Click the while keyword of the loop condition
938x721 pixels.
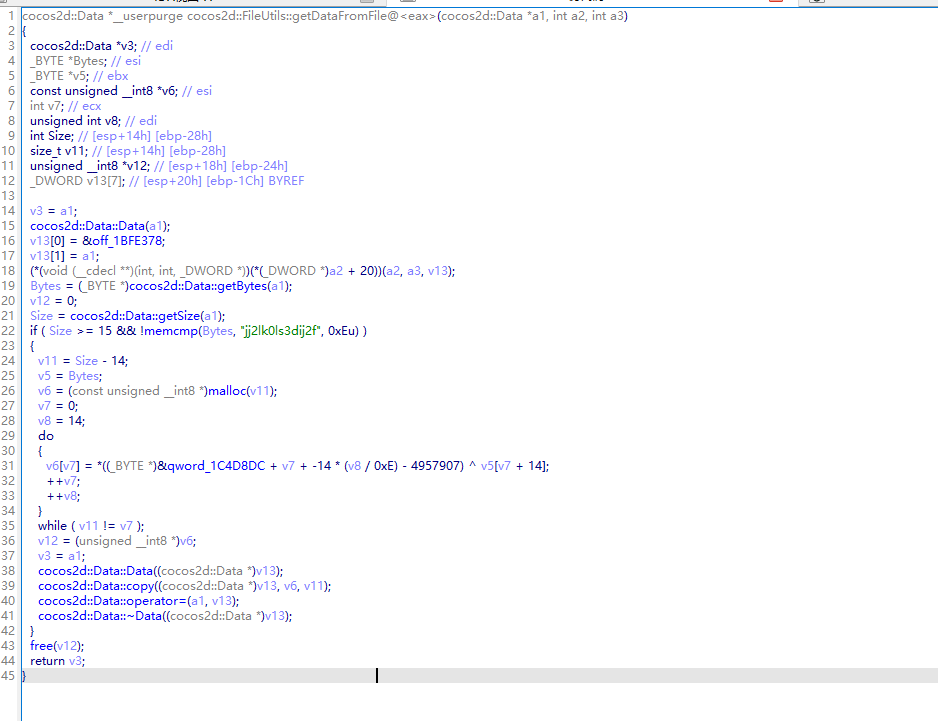pos(53,525)
